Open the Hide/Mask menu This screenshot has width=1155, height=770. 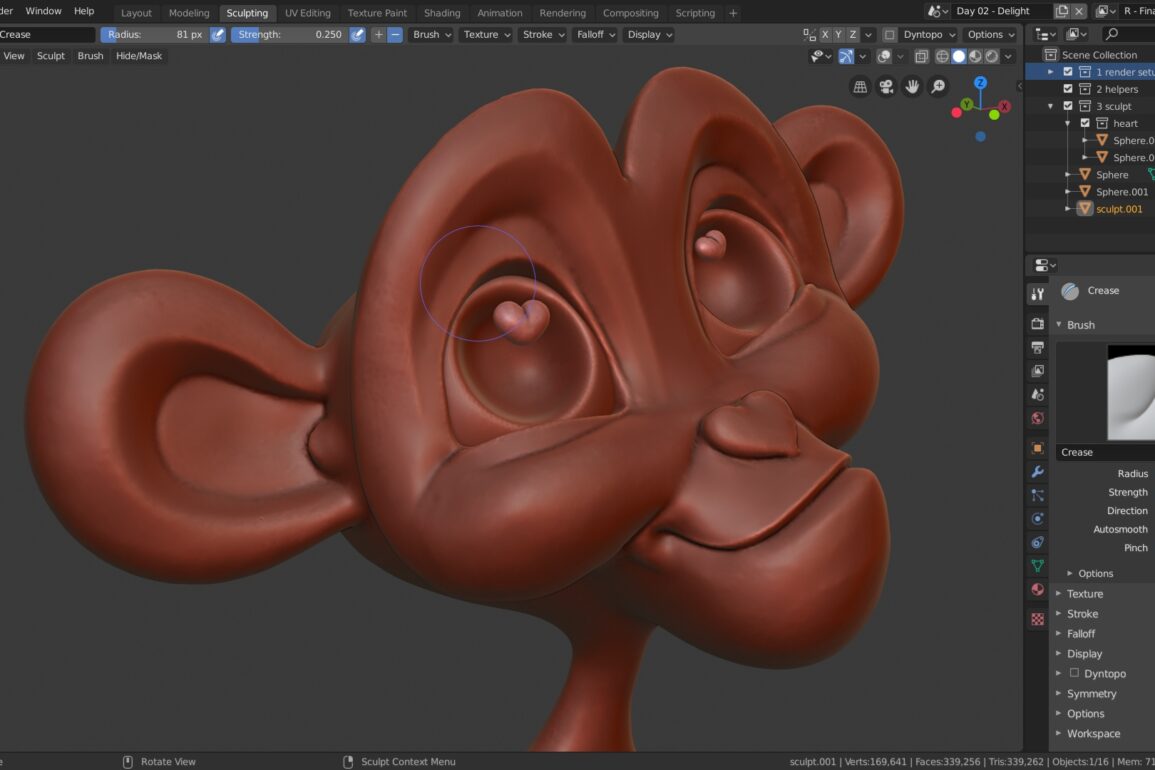tap(138, 56)
